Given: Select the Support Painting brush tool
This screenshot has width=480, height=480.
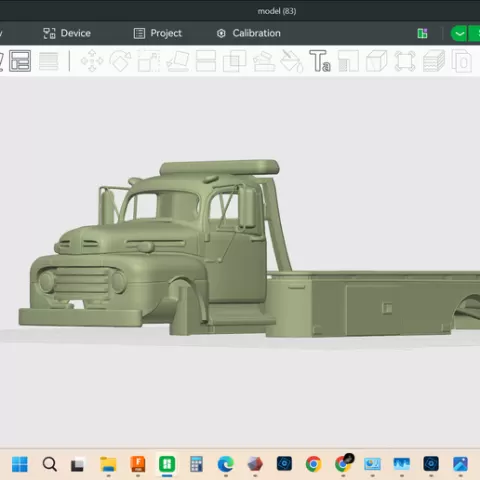Looking at the screenshot, I should coord(264,61).
